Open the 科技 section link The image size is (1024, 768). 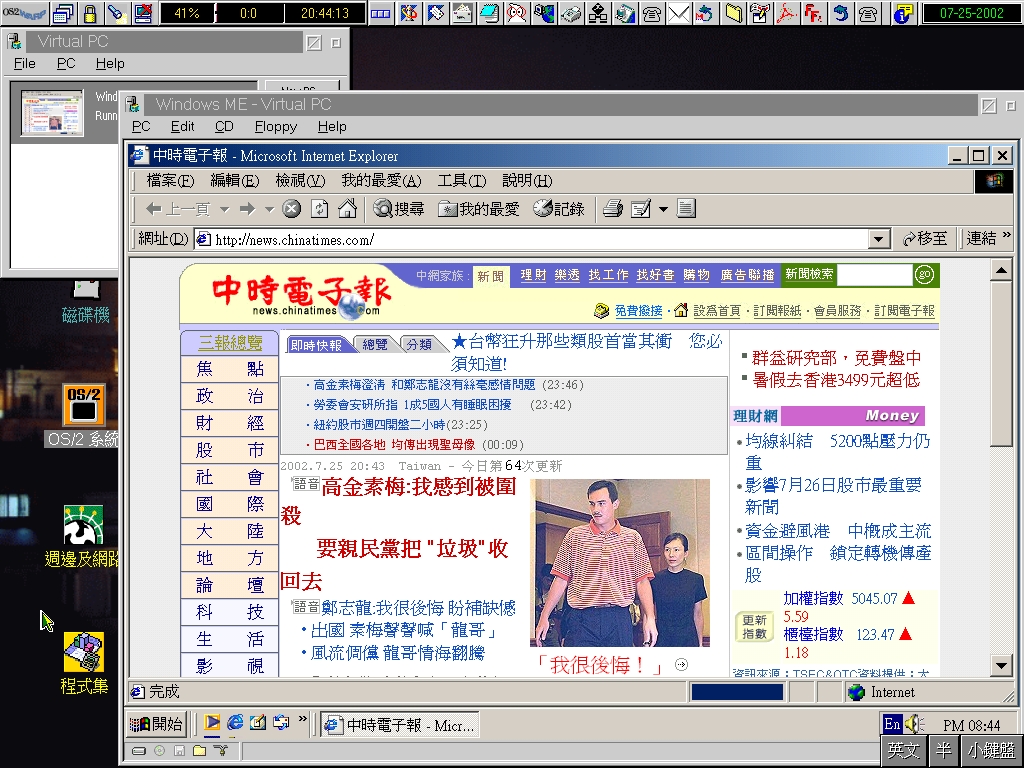click(230, 612)
